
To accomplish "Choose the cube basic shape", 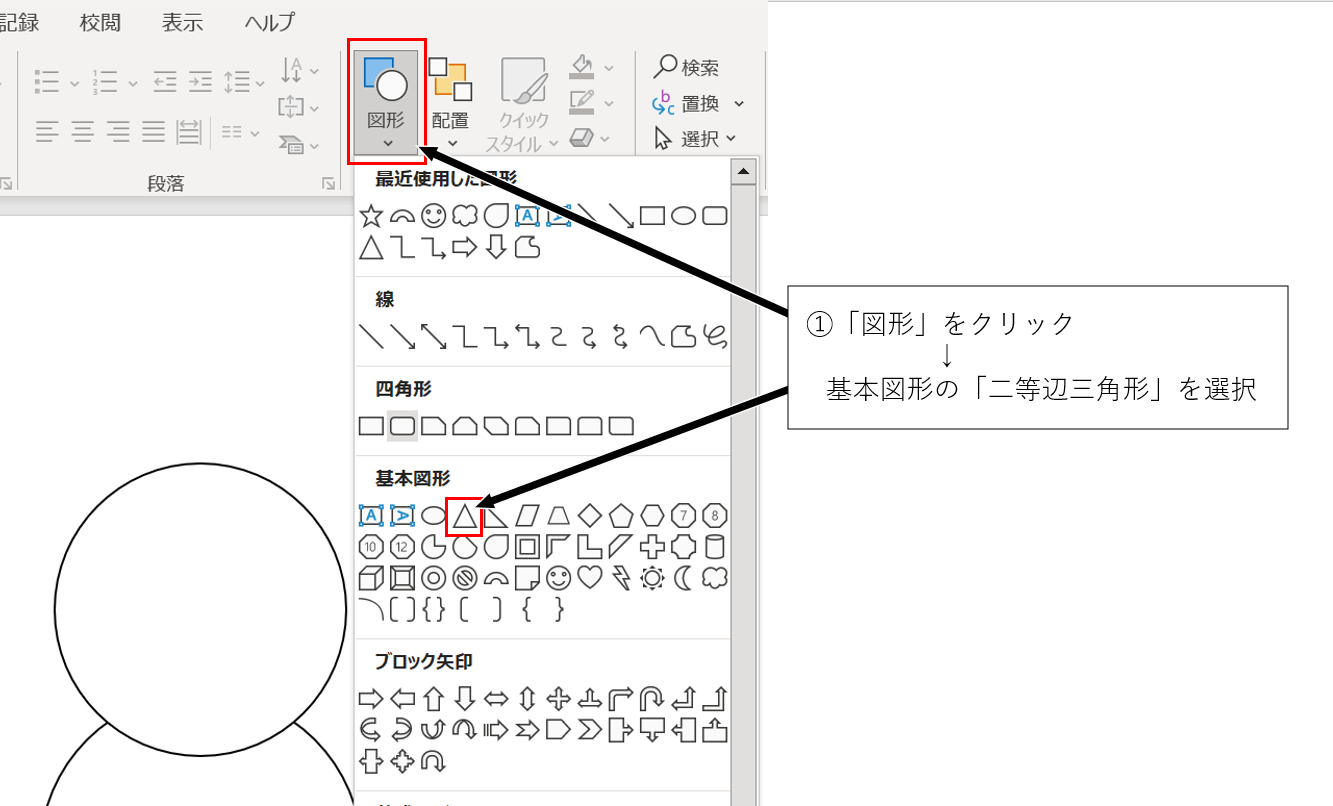I will (371, 578).
